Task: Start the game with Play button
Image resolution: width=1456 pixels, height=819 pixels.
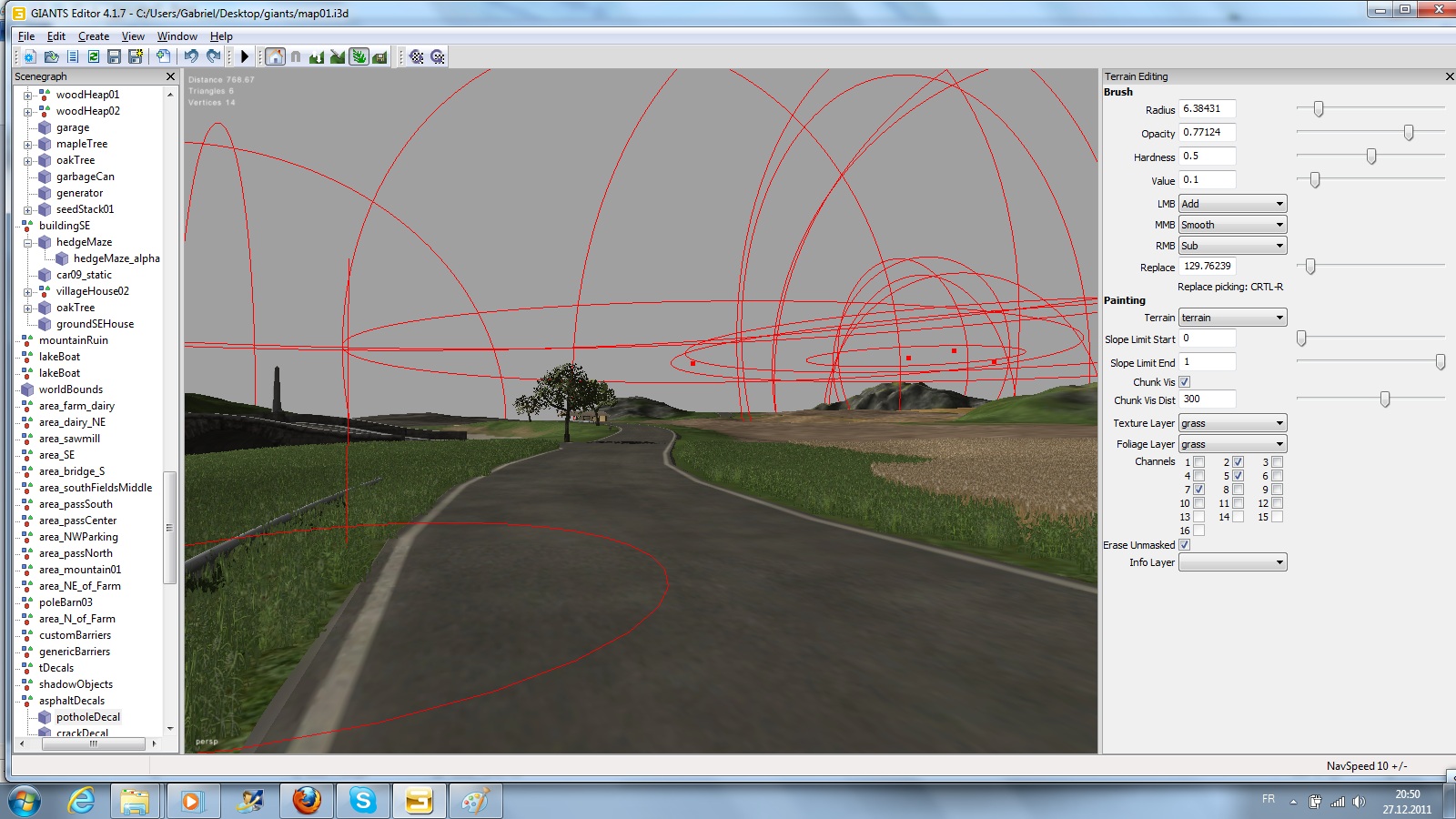Action: pyautogui.click(x=245, y=56)
